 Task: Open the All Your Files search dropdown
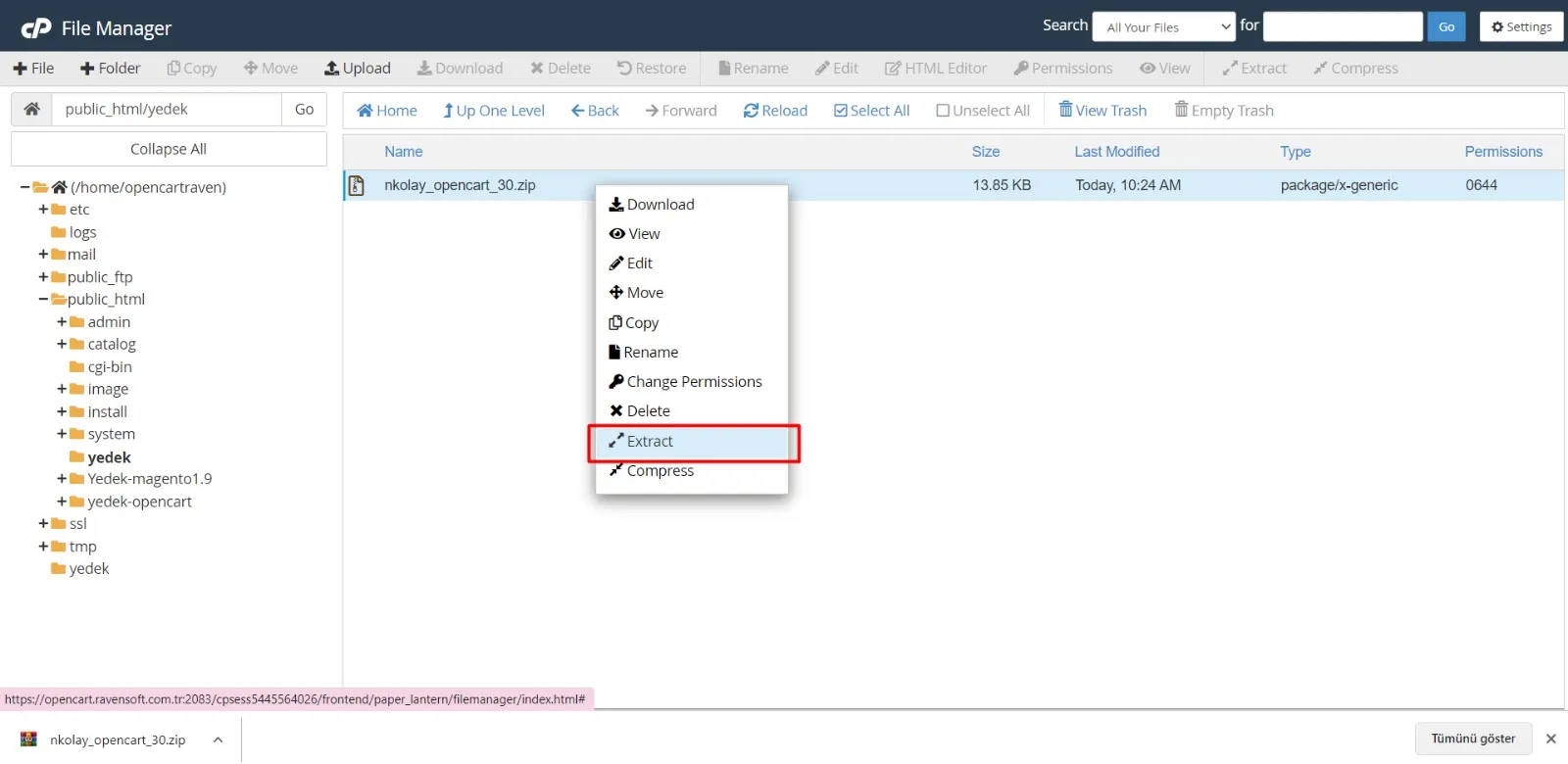coord(1163,27)
